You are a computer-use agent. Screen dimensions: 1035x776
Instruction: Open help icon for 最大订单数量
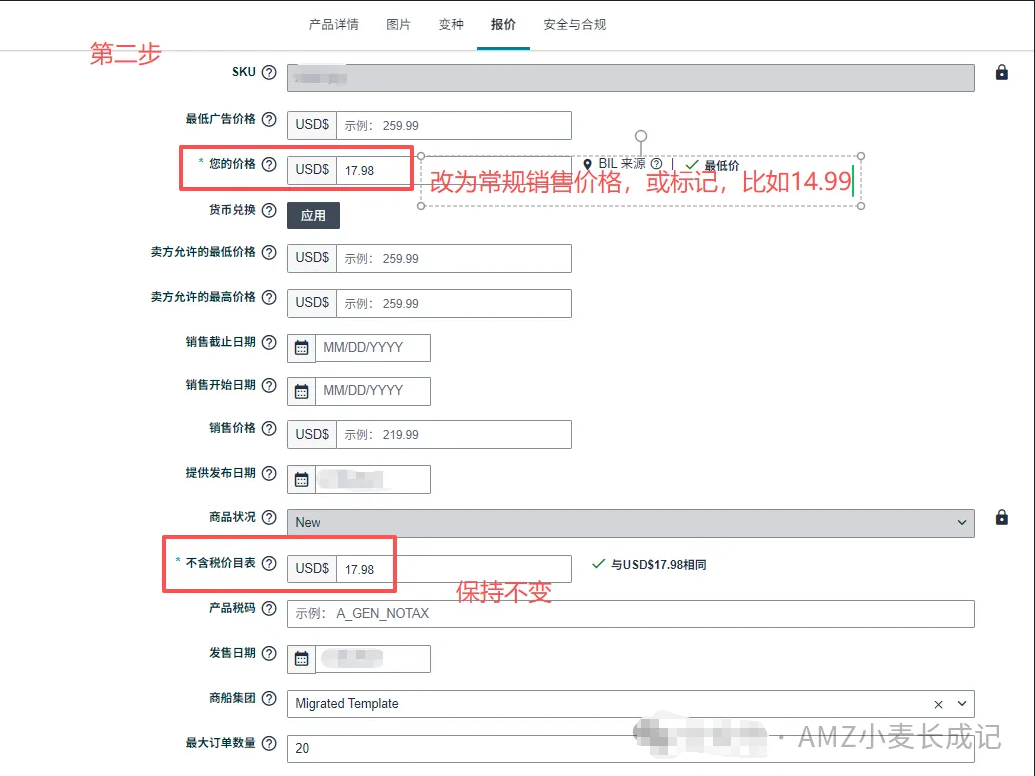(269, 743)
